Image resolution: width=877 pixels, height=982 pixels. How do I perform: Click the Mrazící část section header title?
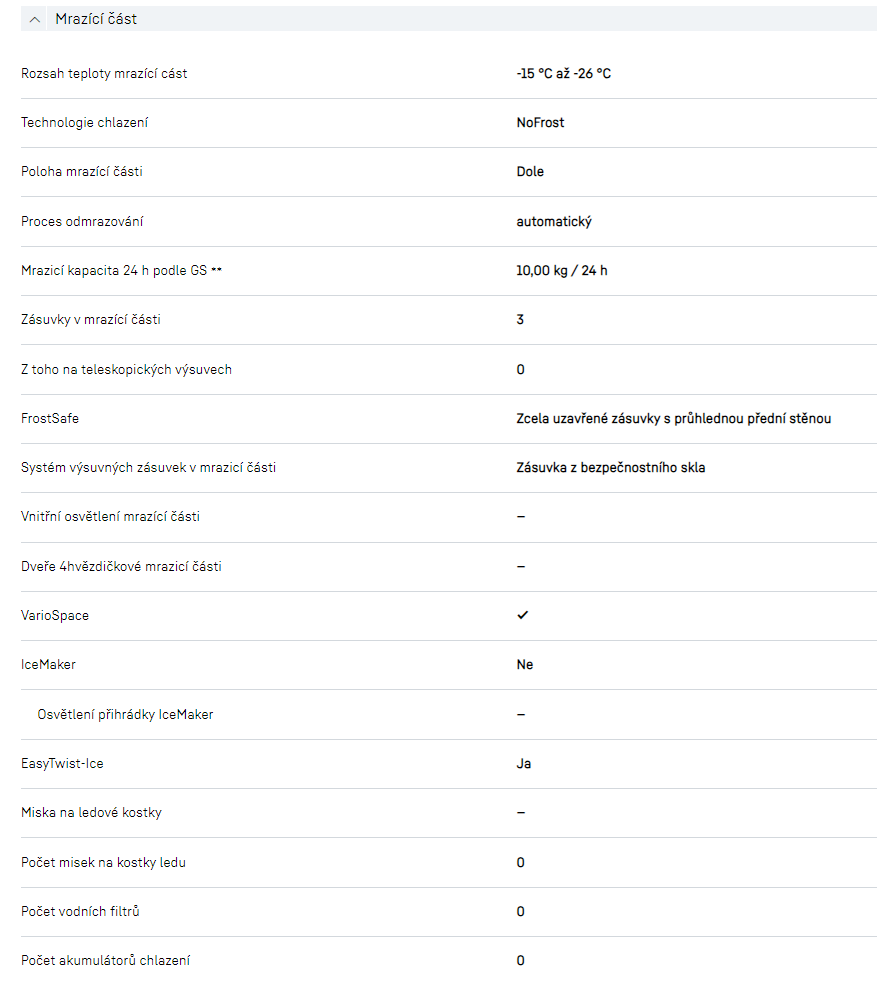pyautogui.click(x=96, y=19)
